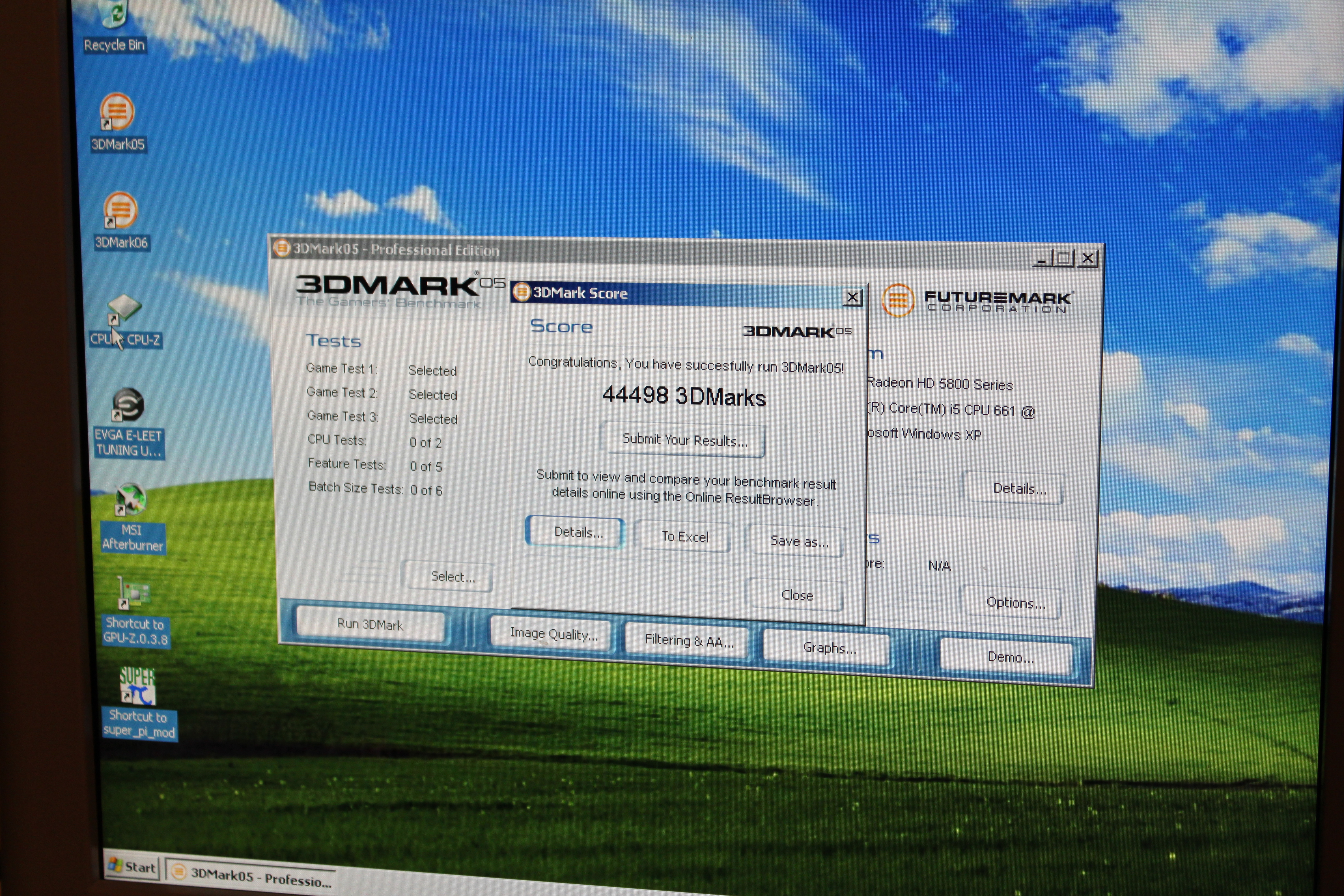Click Save as in the Score dialog
The image size is (1344, 896).
pyautogui.click(x=796, y=541)
